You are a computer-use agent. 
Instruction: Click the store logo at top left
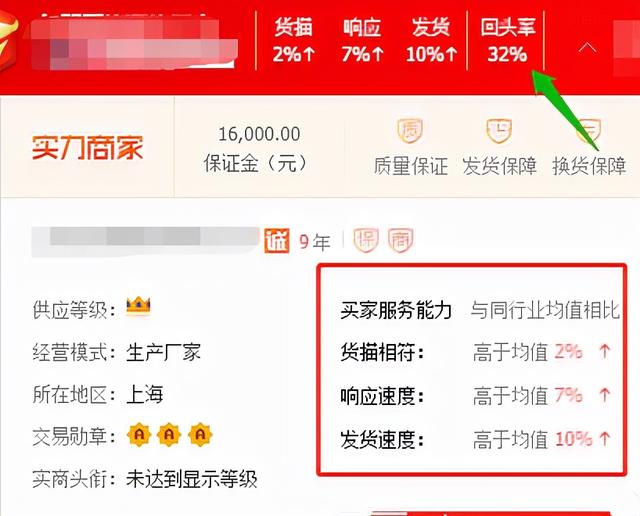[x=11, y=41]
